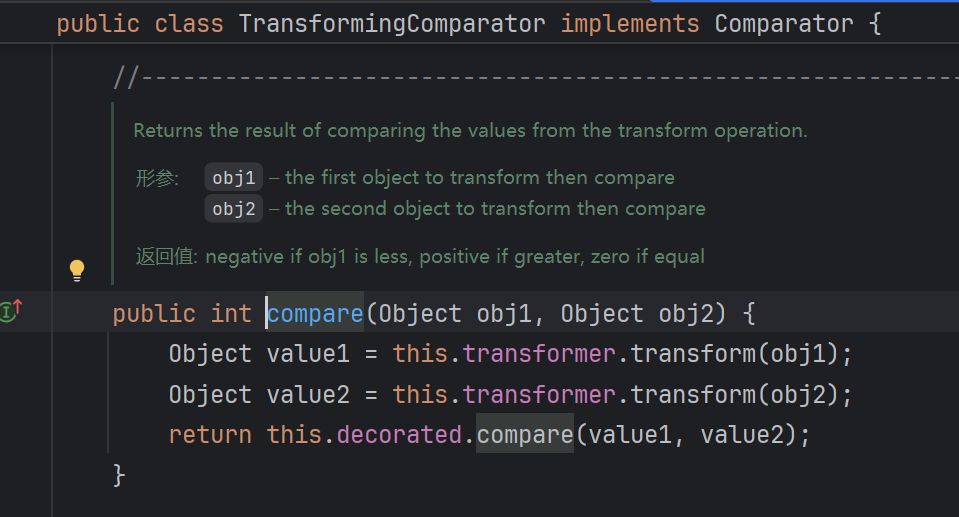Click the green implements gutter icon

[x=10, y=311]
